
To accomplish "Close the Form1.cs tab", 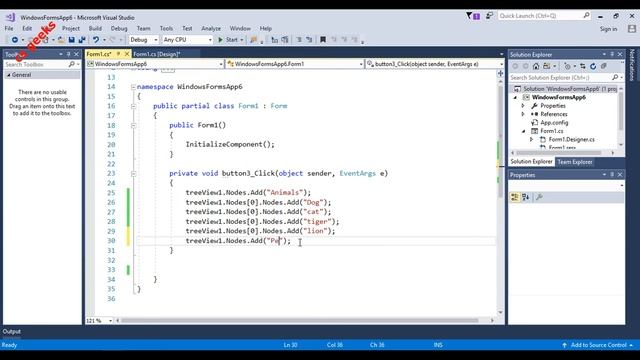I will point(127,54).
